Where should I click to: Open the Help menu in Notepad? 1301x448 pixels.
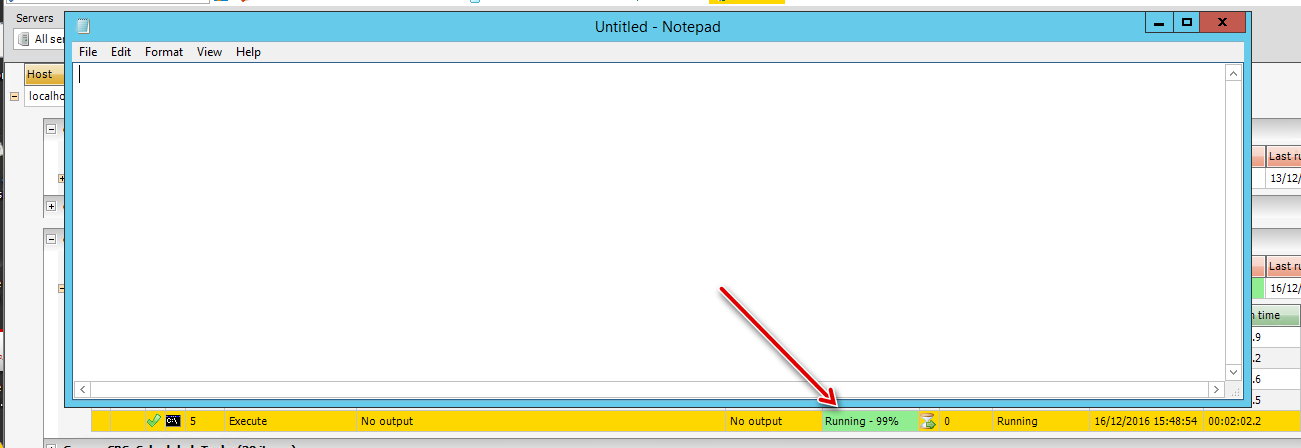pos(248,52)
